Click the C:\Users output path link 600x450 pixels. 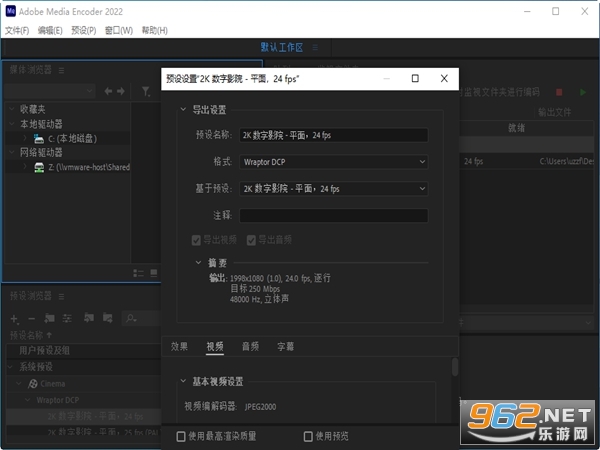(x=566, y=161)
